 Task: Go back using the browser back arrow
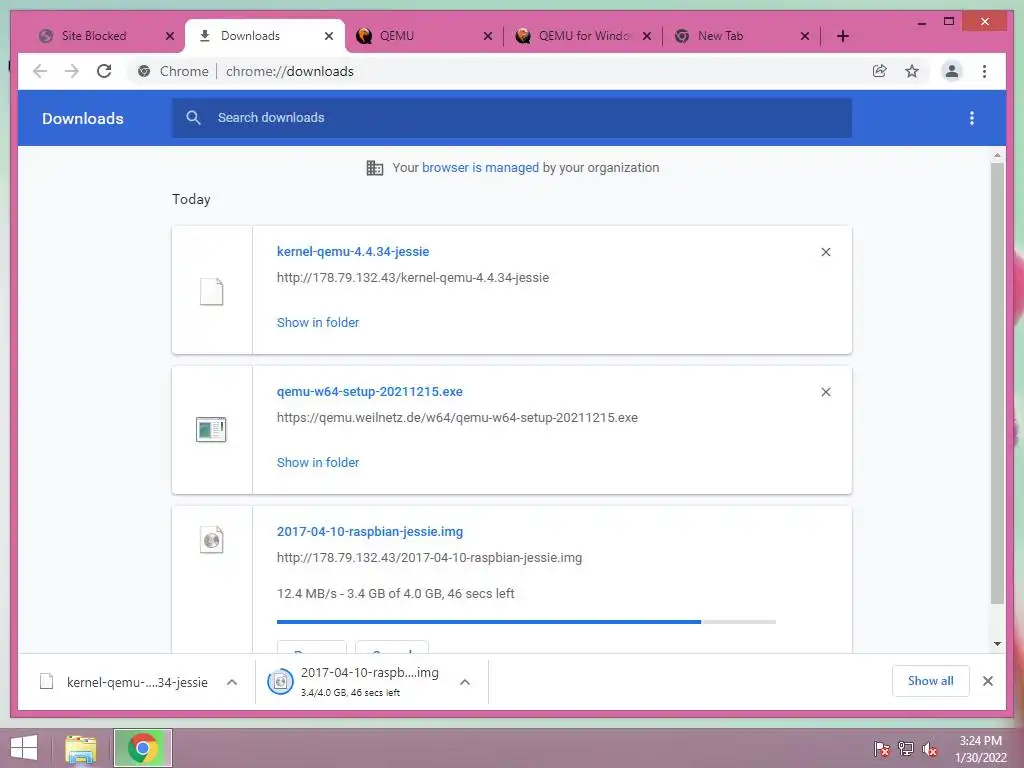[40, 71]
